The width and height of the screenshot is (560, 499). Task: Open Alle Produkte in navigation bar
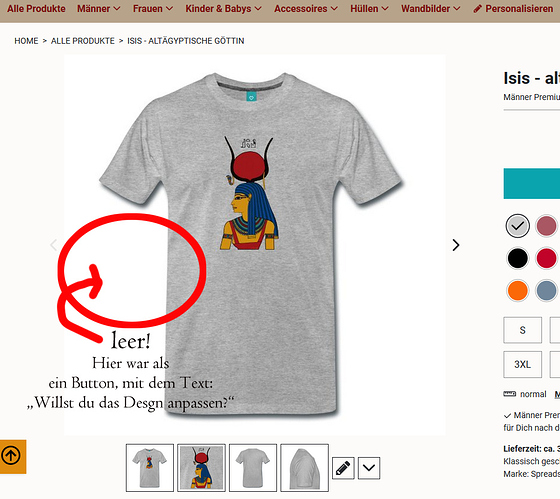36,9
